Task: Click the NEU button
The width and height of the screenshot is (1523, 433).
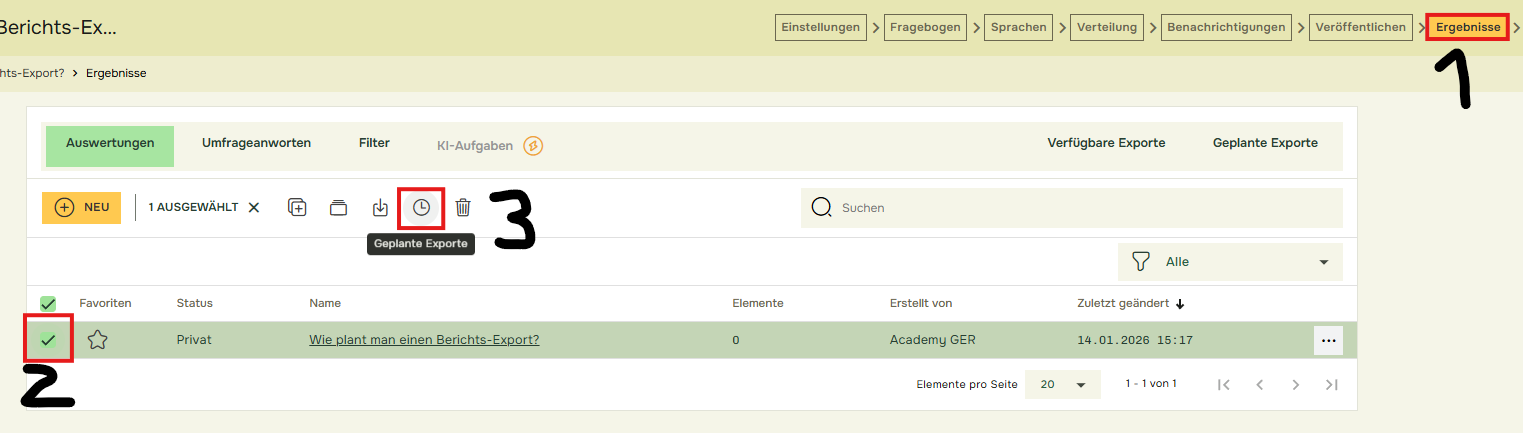Action: click(82, 207)
